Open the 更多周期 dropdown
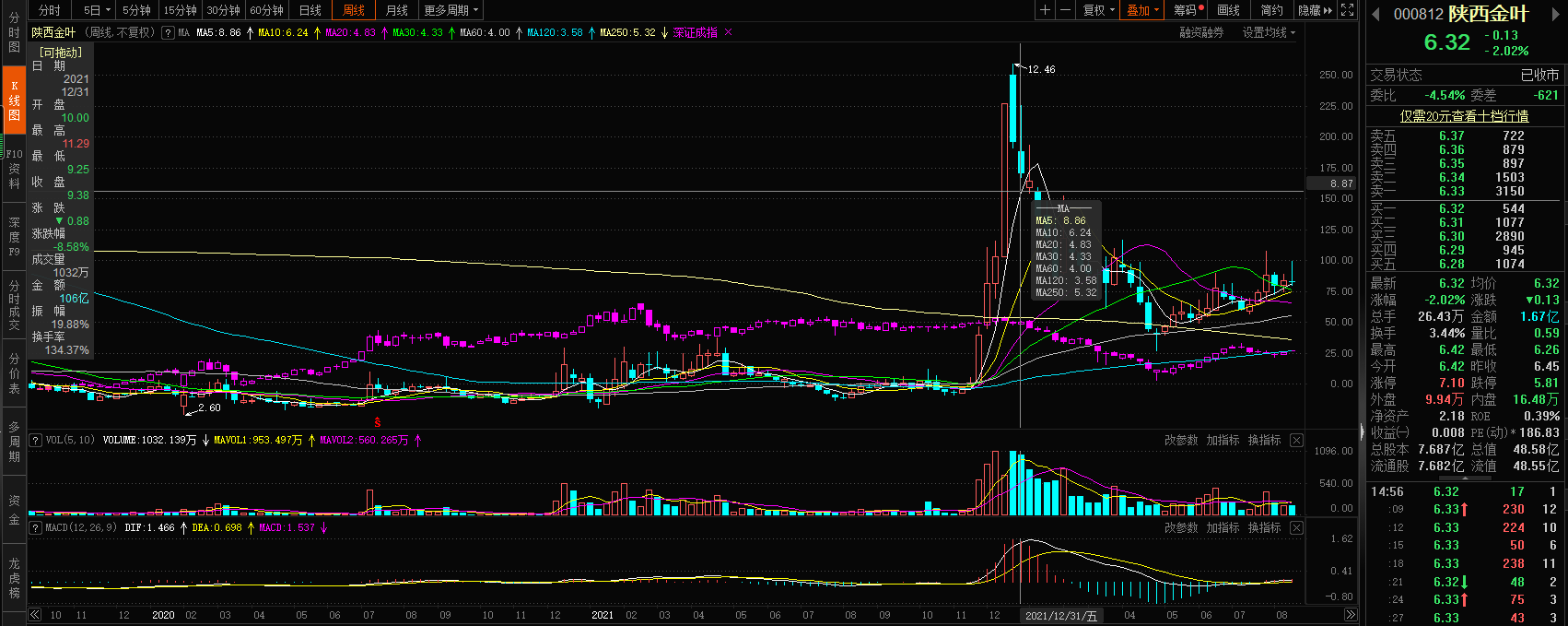The width and height of the screenshot is (1568, 626). pos(451,10)
